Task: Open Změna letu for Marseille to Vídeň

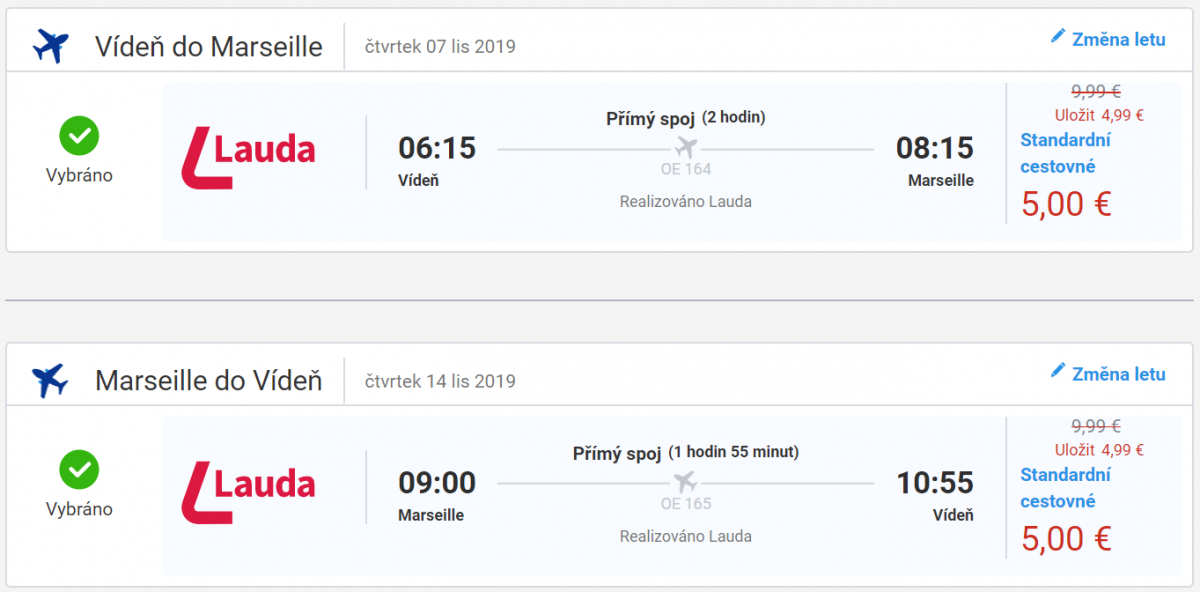Action: click(x=1118, y=374)
